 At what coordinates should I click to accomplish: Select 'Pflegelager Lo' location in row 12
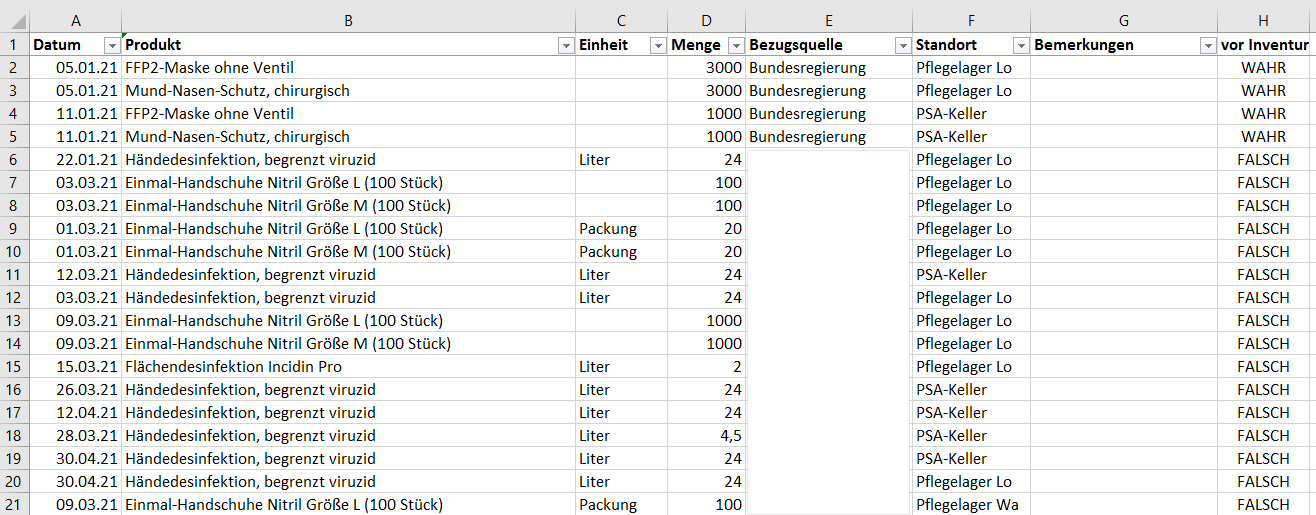[x=971, y=298]
